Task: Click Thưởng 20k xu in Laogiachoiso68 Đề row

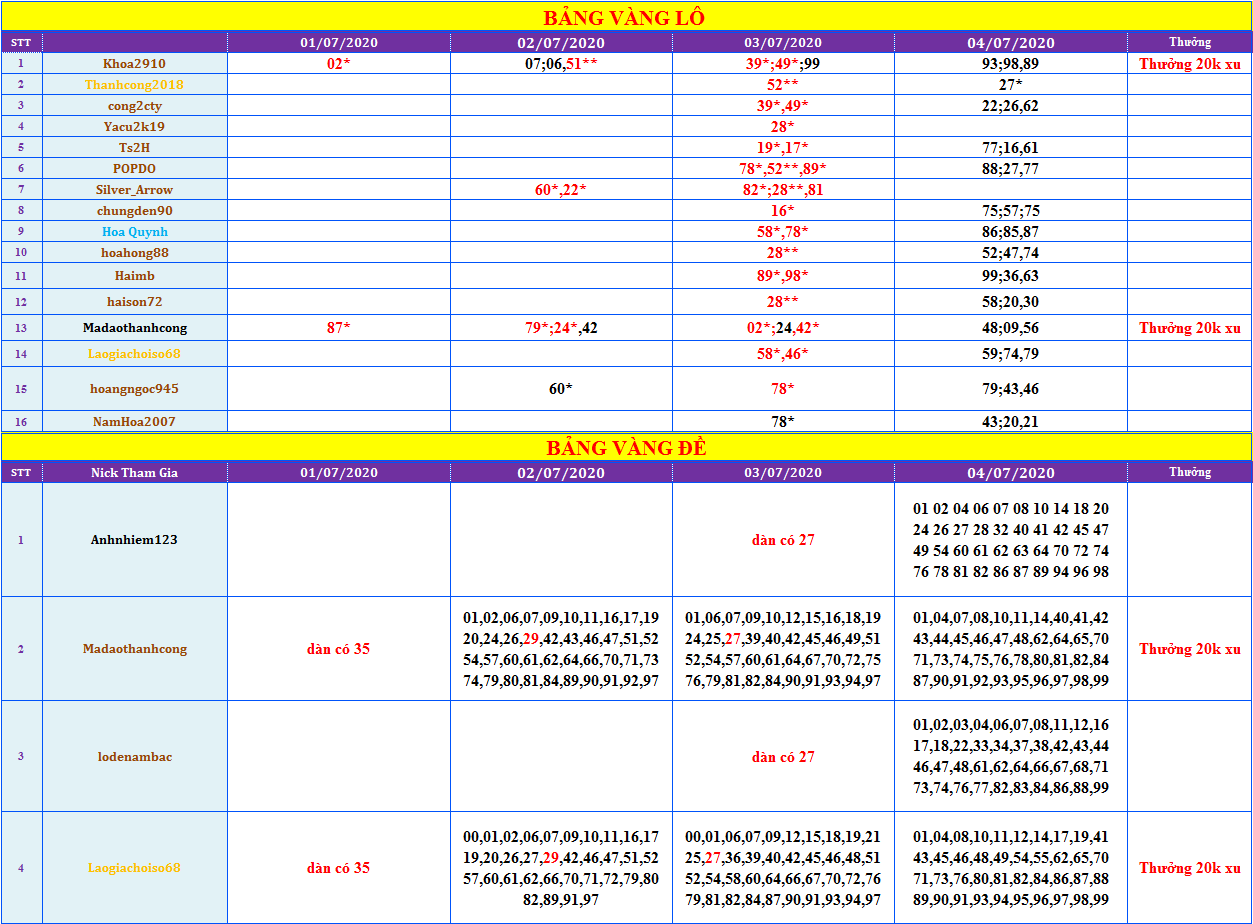Action: pyautogui.click(x=1190, y=868)
